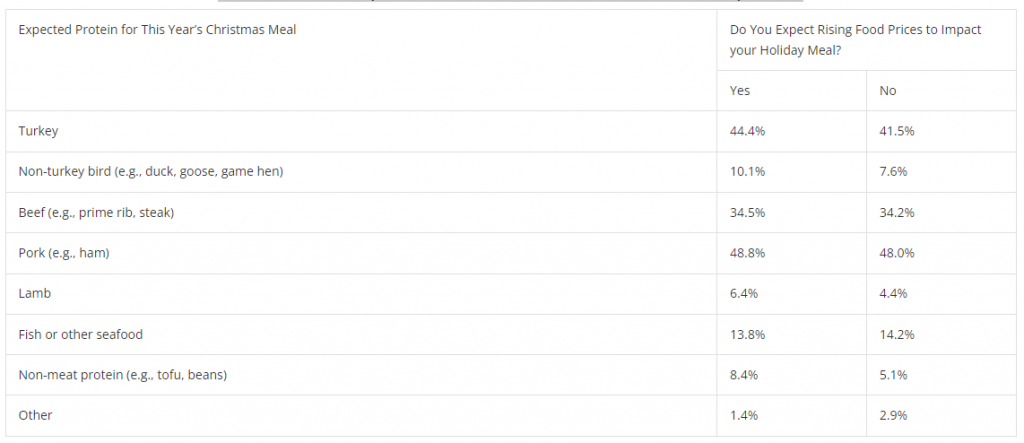Click the 8.4% non-meat protein value
Screen dimensions: 1024x443
coord(743,376)
